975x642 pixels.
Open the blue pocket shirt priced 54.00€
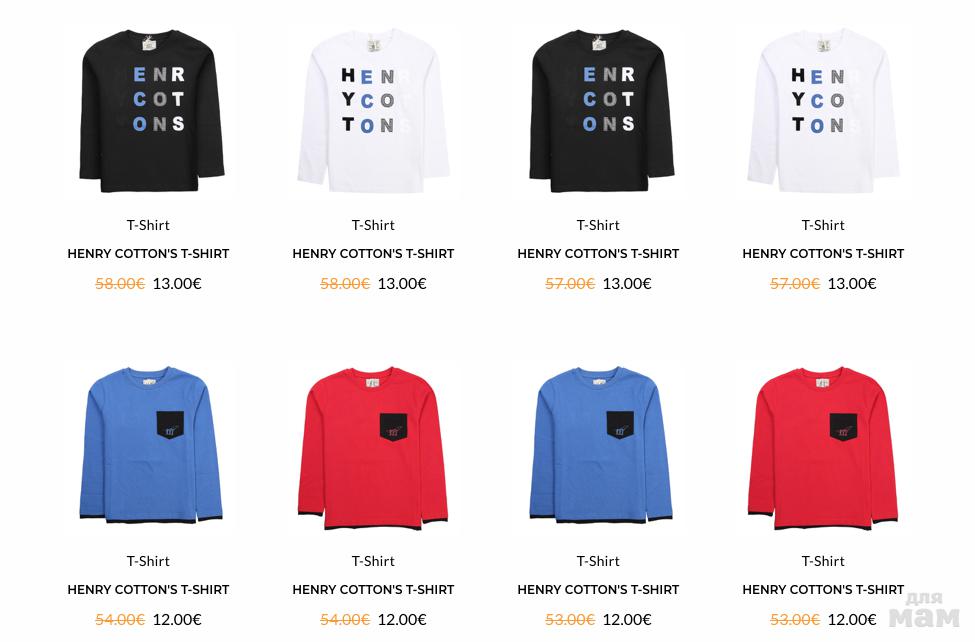click(x=150, y=445)
